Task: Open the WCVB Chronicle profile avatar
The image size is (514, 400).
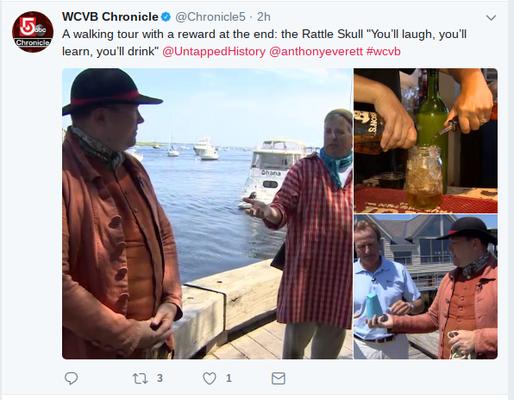Action: click(33, 32)
